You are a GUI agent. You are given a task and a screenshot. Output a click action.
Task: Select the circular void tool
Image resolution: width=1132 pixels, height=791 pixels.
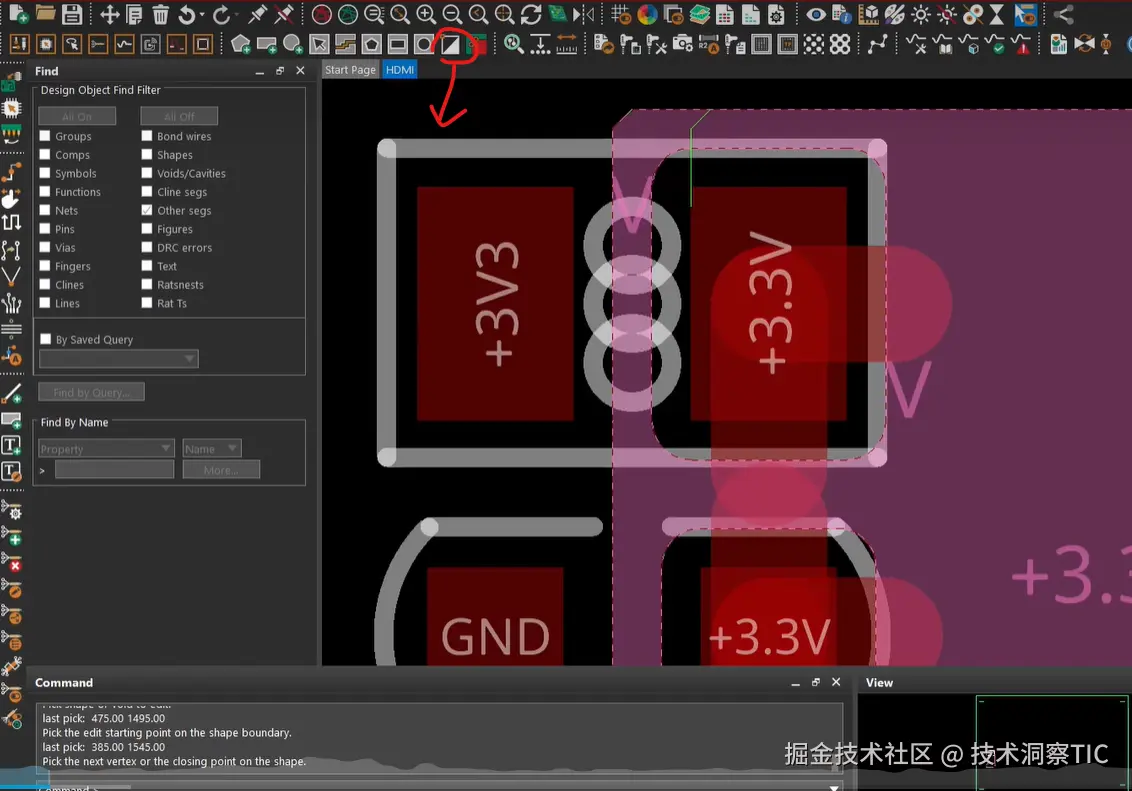click(424, 45)
